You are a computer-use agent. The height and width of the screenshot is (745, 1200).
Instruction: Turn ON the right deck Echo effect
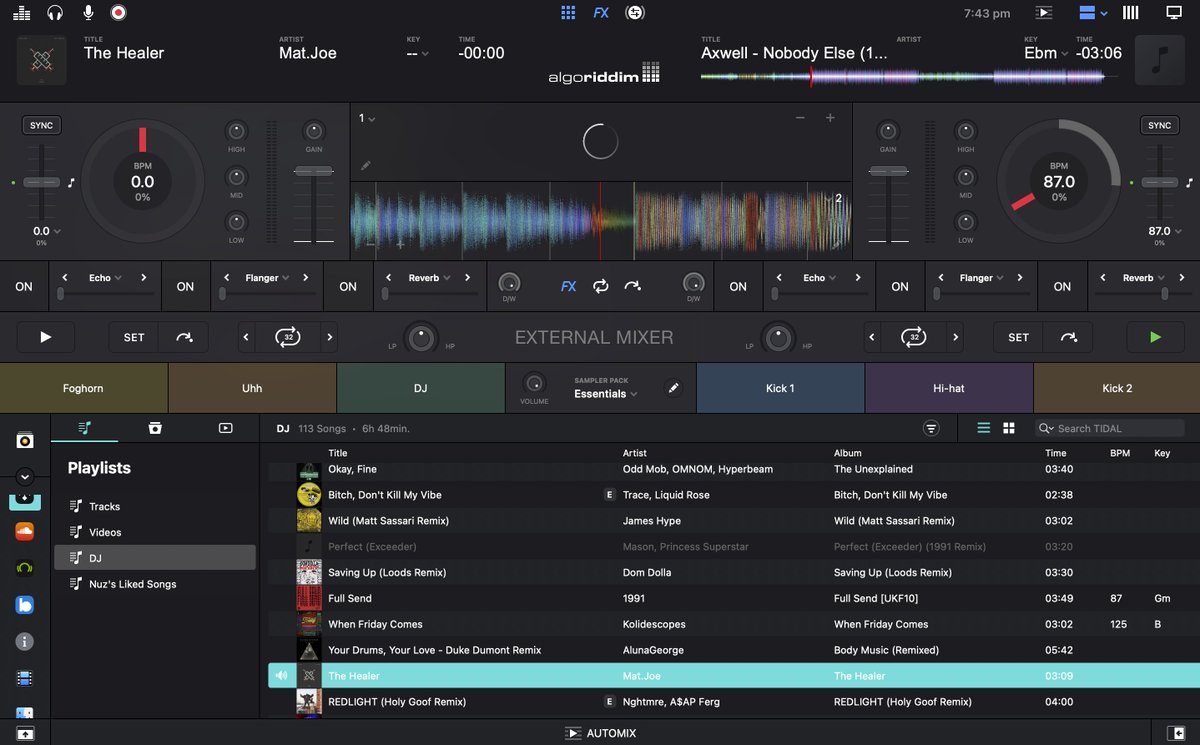point(738,286)
